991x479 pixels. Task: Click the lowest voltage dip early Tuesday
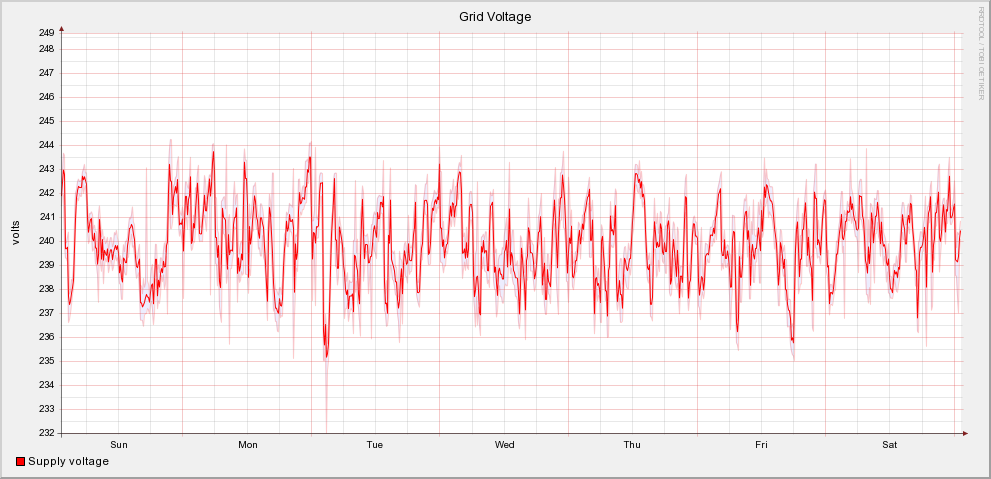point(326,358)
